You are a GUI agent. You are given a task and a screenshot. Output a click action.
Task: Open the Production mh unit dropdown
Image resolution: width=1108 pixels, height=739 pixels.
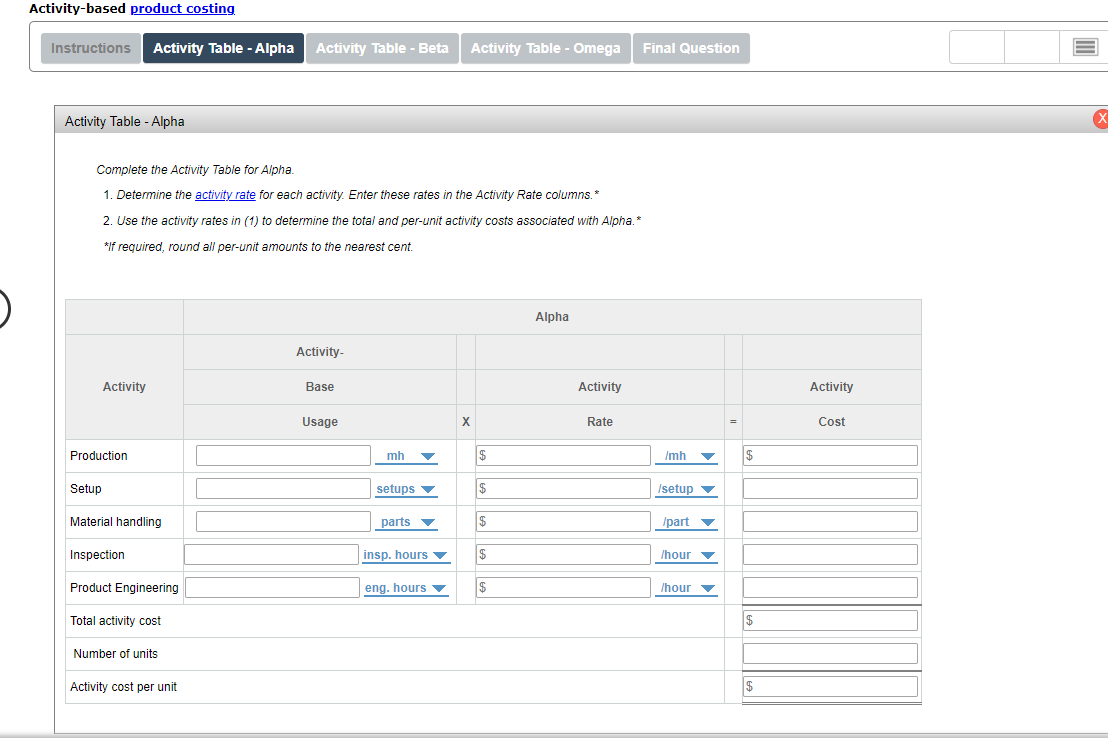click(406, 456)
